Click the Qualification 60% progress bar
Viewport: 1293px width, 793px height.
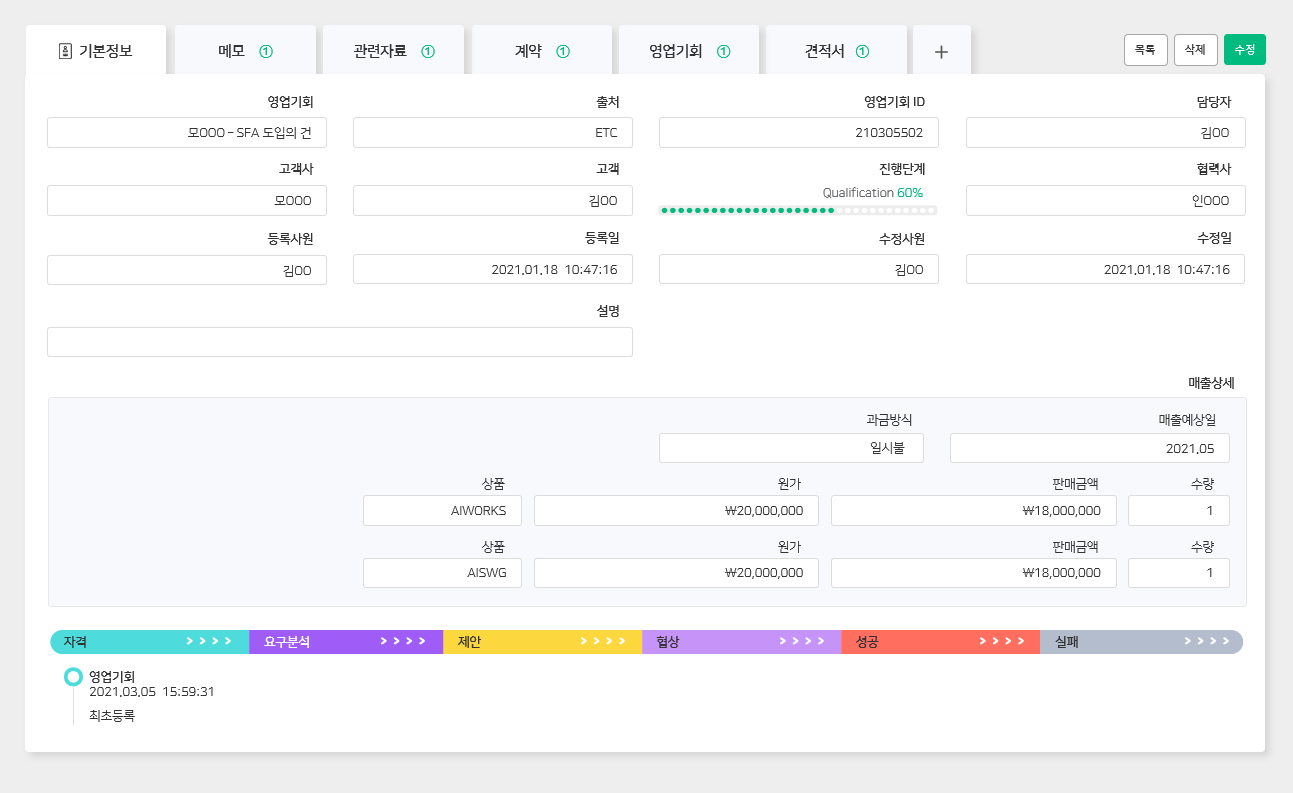798,210
